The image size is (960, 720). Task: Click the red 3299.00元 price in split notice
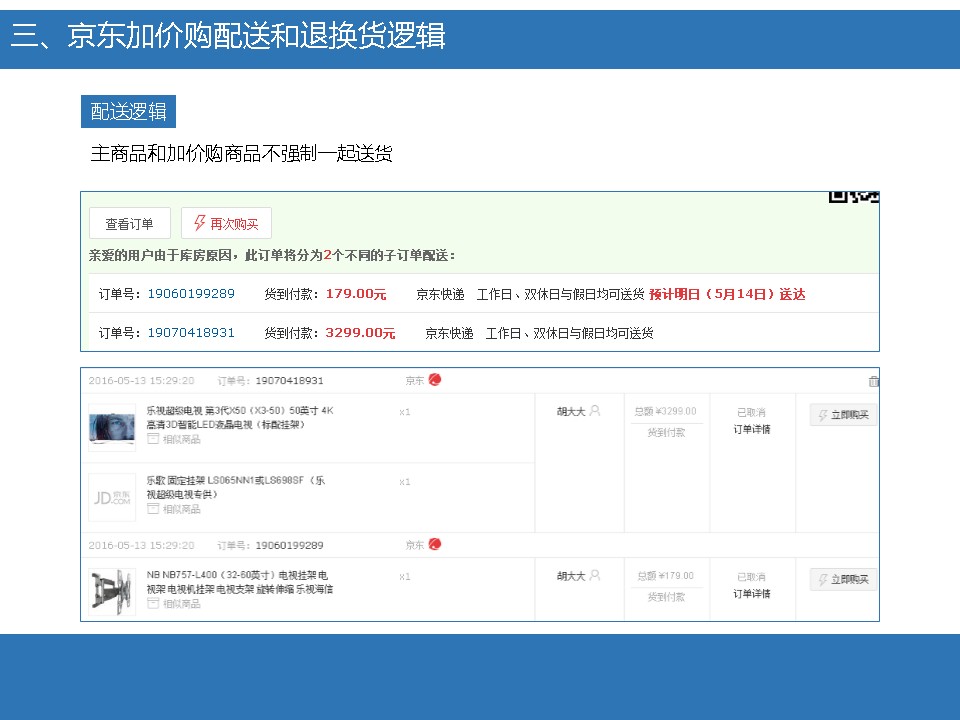coord(360,333)
